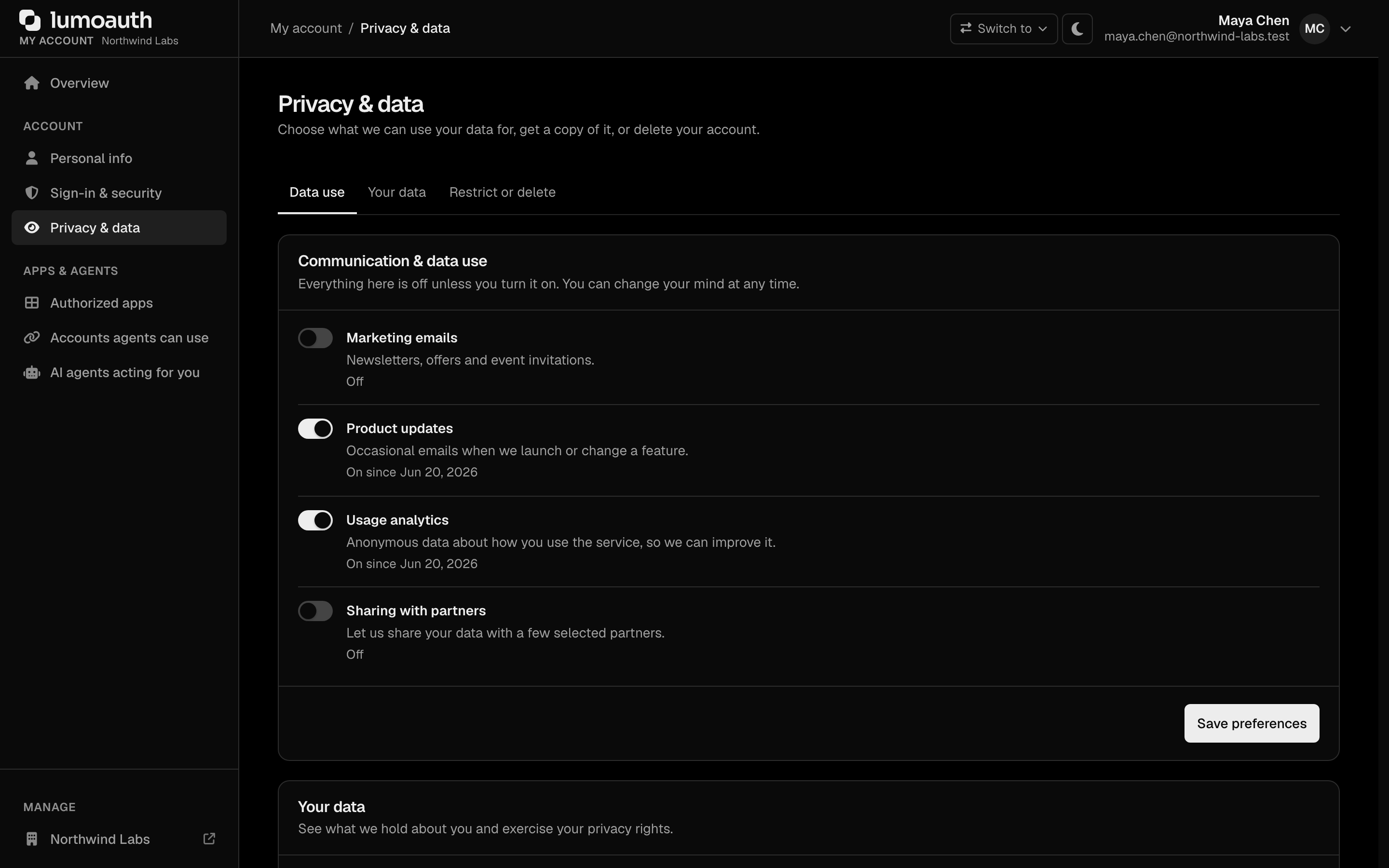This screenshot has height=868, width=1389.
Task: Enable Sharing with partners toggle
Action: coord(315,611)
